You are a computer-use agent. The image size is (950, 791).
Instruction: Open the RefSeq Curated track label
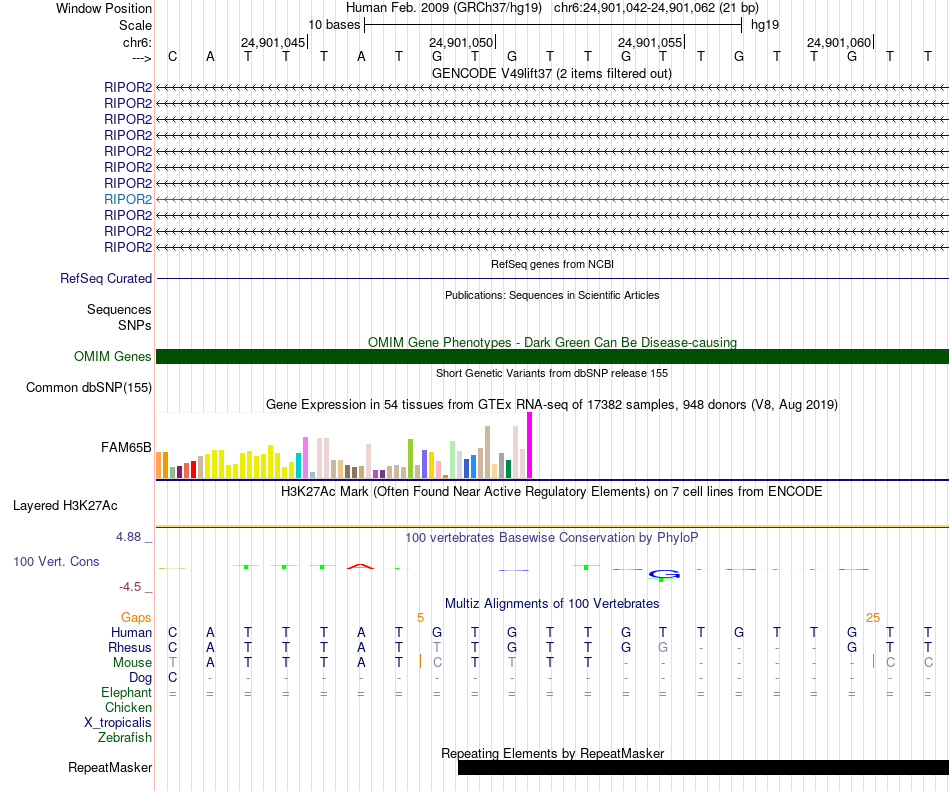pos(106,279)
